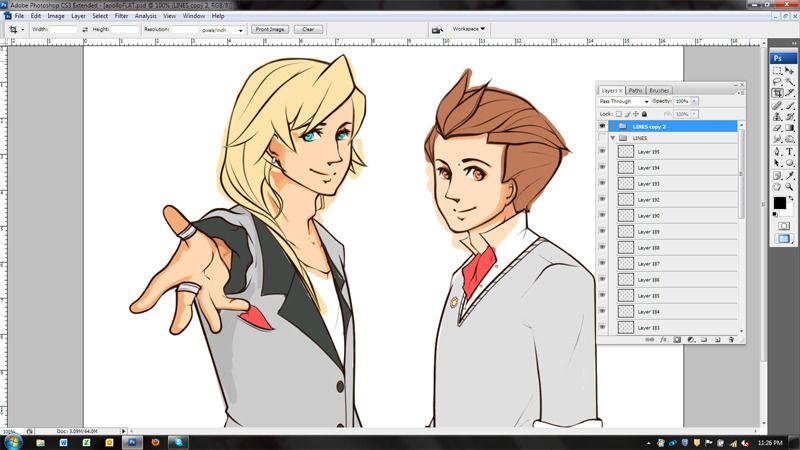Select the Move tool
Viewport: 800px width, 450px height.
pos(790,70)
